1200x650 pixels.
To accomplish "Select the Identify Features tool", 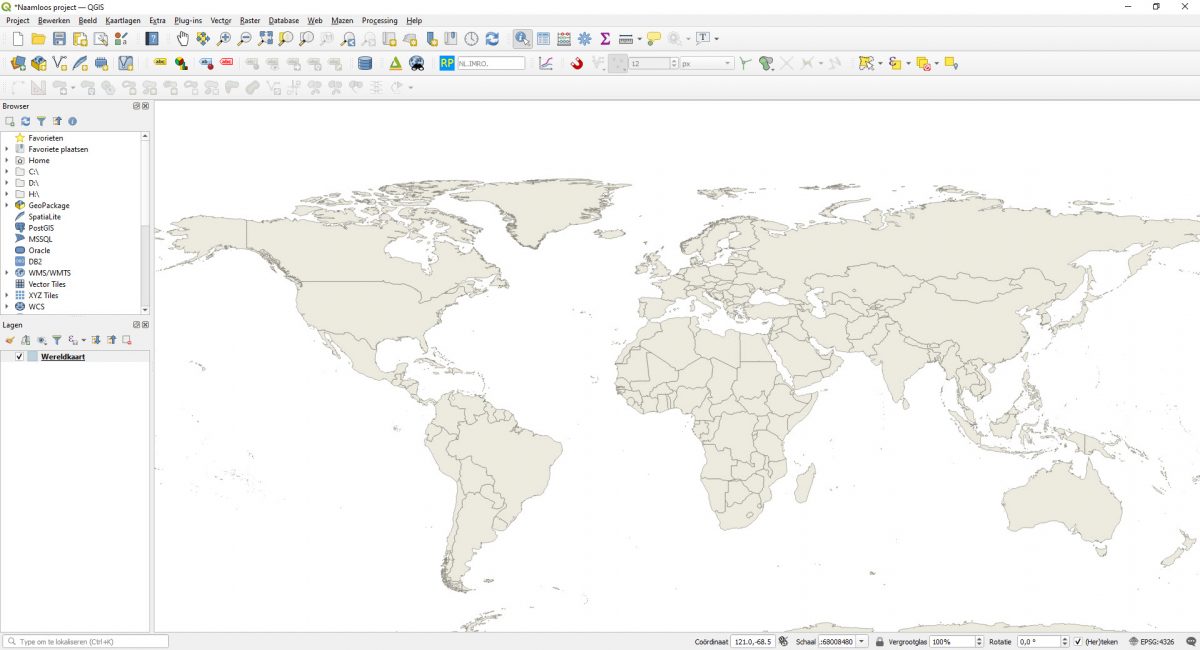I will [x=521, y=38].
